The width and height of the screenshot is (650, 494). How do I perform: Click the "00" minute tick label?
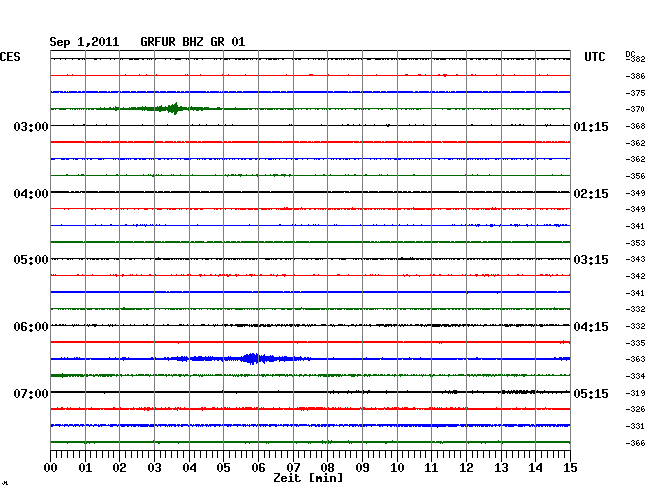[x=51, y=468]
